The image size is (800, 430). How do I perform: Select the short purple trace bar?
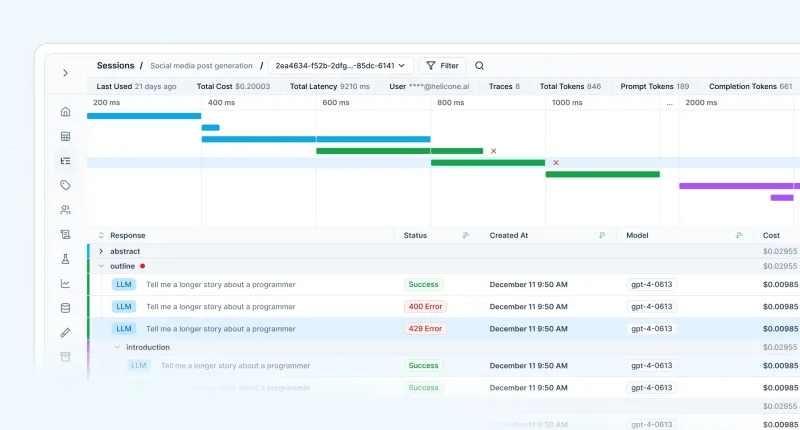tap(782, 198)
